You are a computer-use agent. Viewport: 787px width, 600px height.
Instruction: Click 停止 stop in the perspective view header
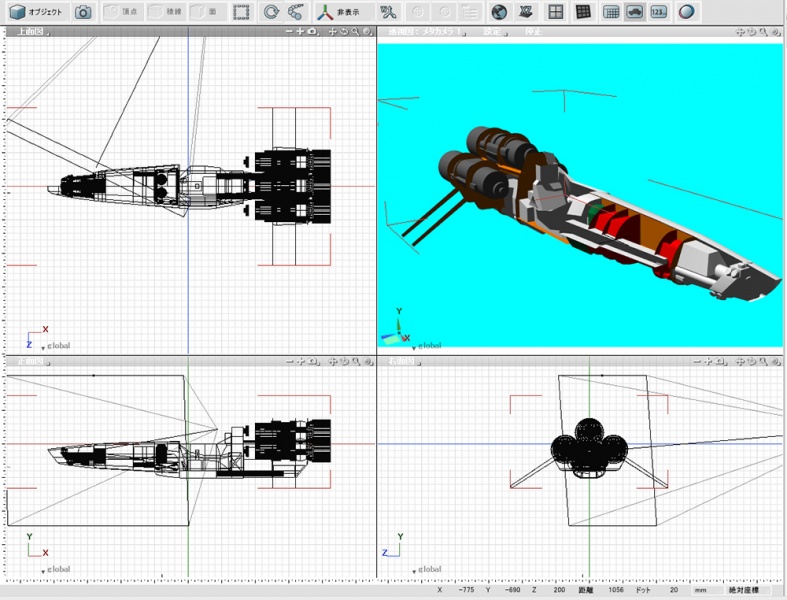(x=534, y=32)
